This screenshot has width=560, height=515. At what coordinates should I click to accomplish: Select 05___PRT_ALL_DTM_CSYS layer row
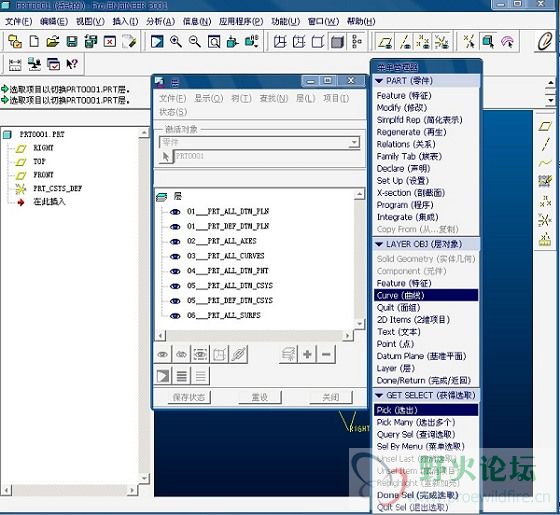[230, 286]
